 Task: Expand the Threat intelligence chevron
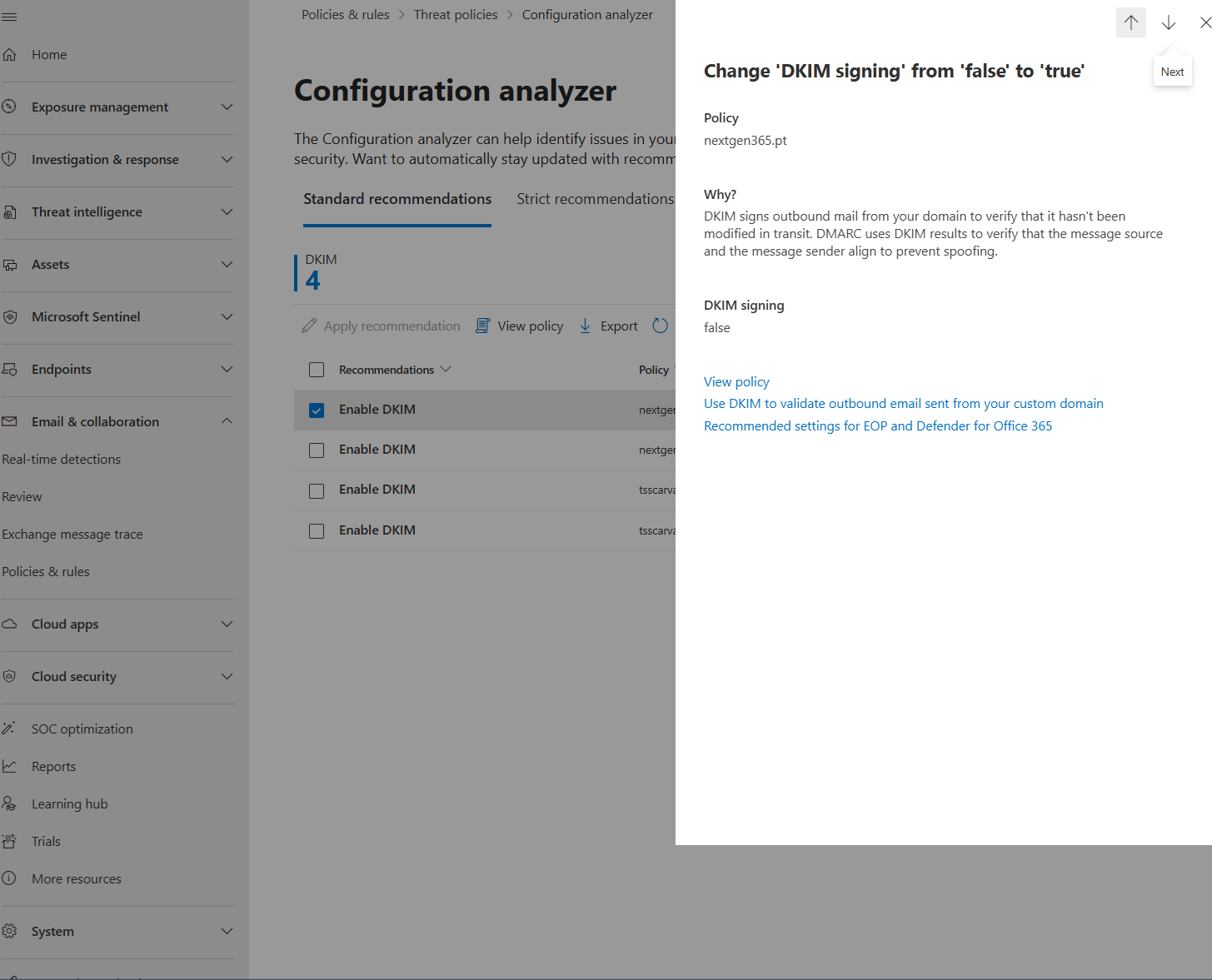coord(227,211)
